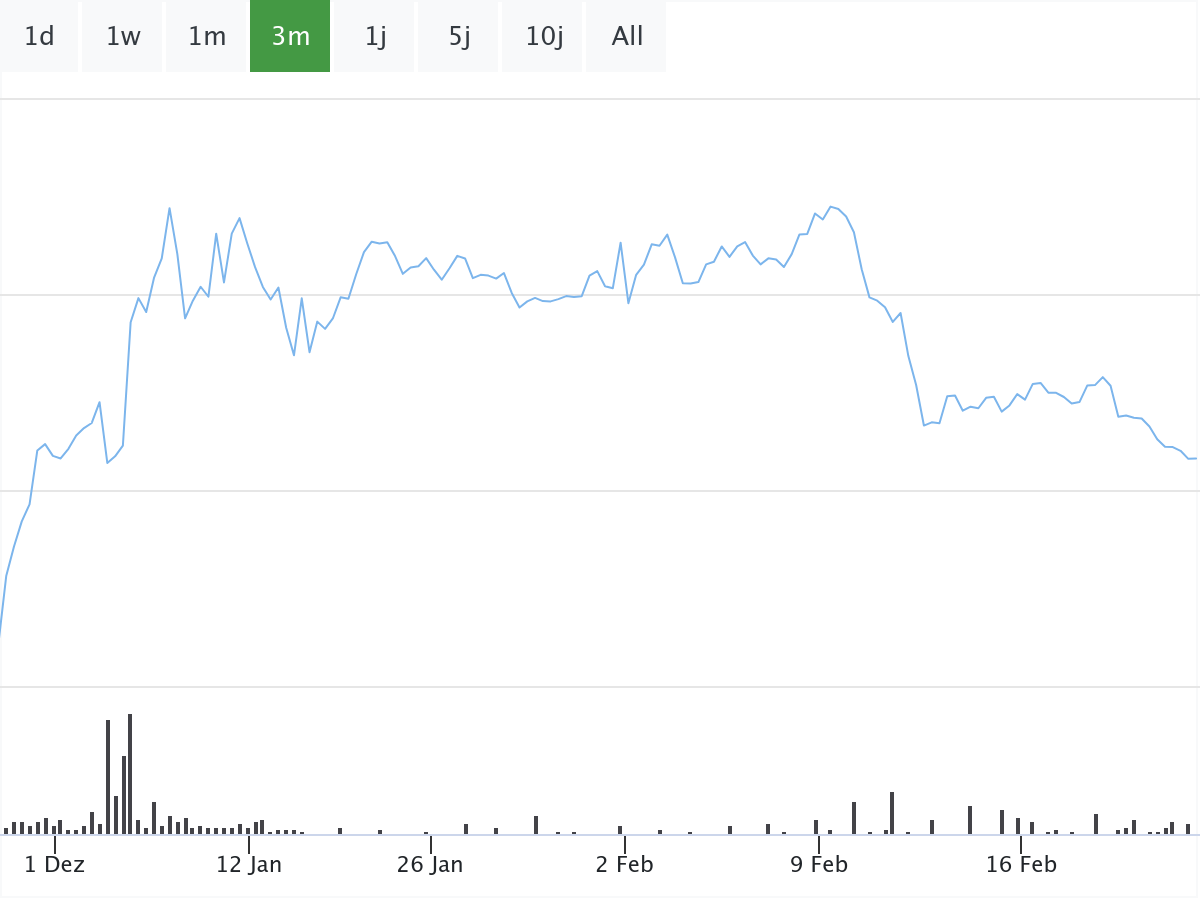Click the tallest volume bar after 9 Feb
This screenshot has width=1200, height=900.
point(892,812)
